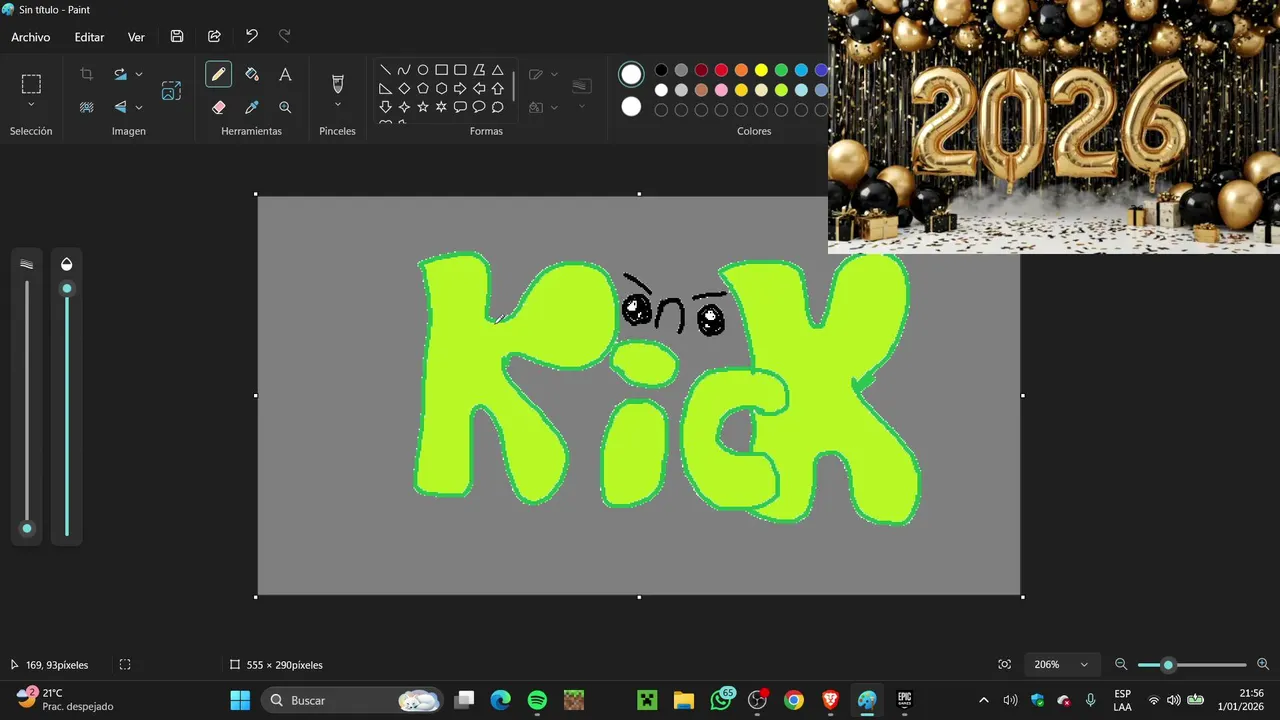This screenshot has width=1280, height=720.
Task: Expand the Selection options chevron
Action: (31, 105)
